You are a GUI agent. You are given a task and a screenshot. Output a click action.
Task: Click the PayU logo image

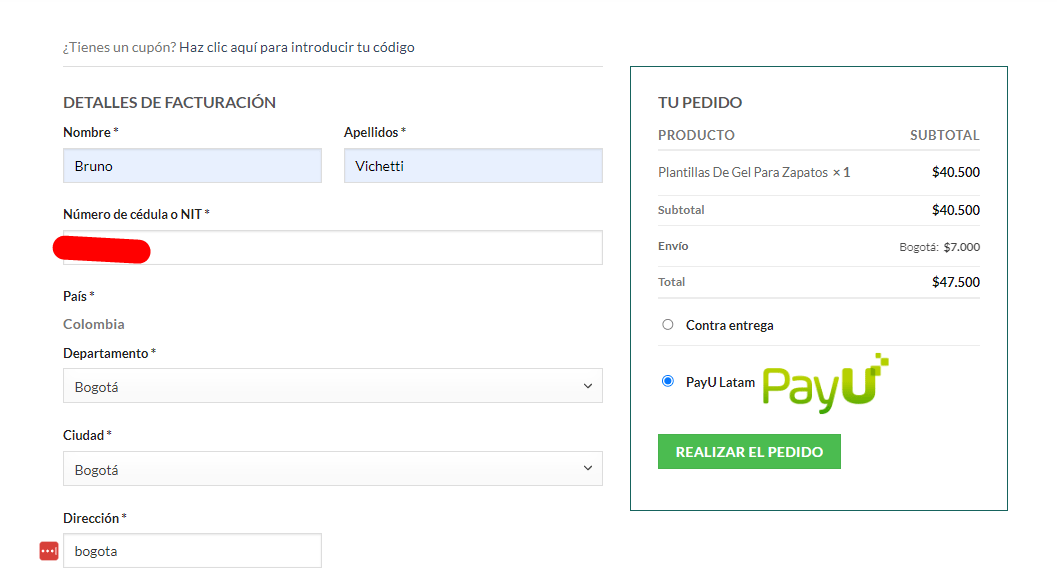click(825, 382)
